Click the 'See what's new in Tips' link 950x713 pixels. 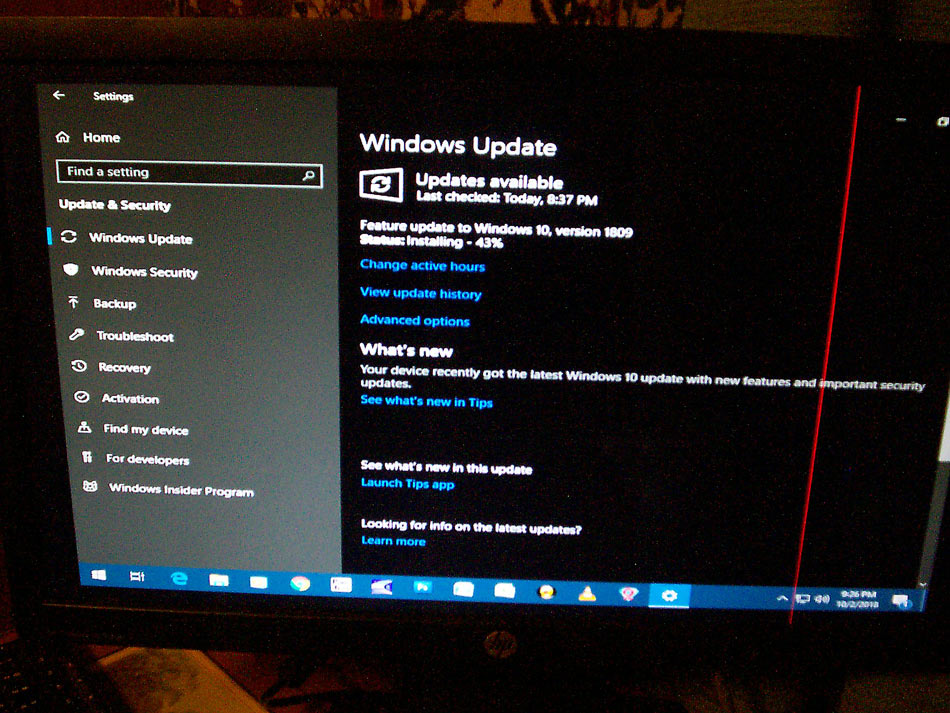tap(427, 401)
